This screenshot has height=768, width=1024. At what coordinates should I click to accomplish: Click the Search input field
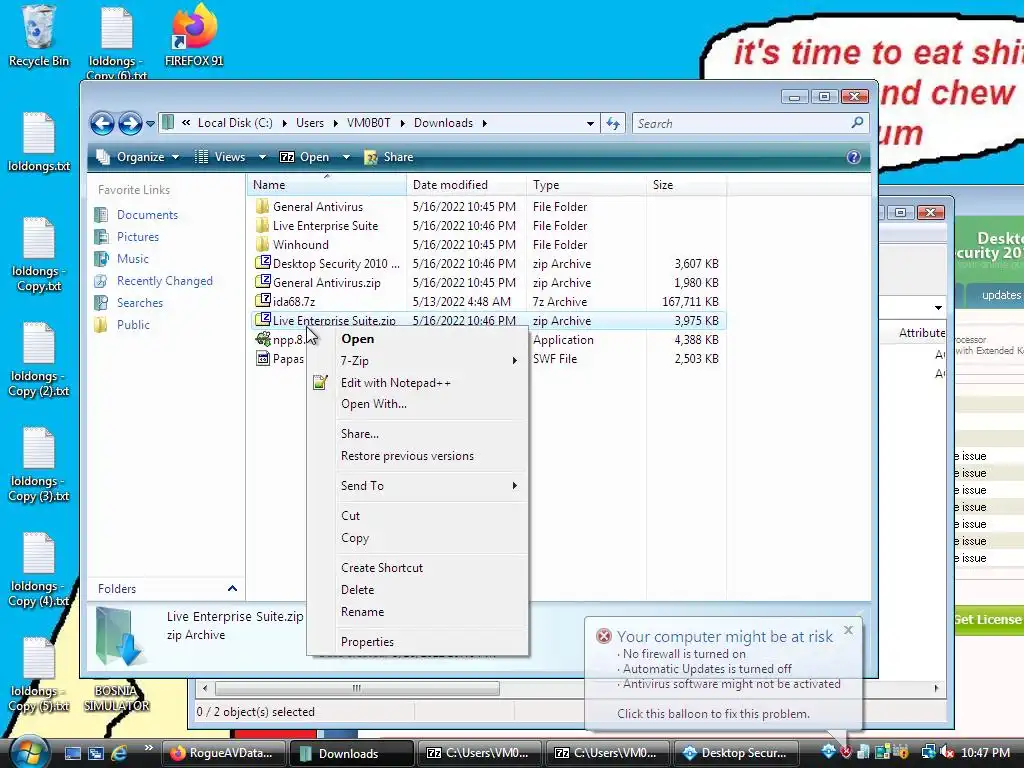pyautogui.click(x=741, y=123)
